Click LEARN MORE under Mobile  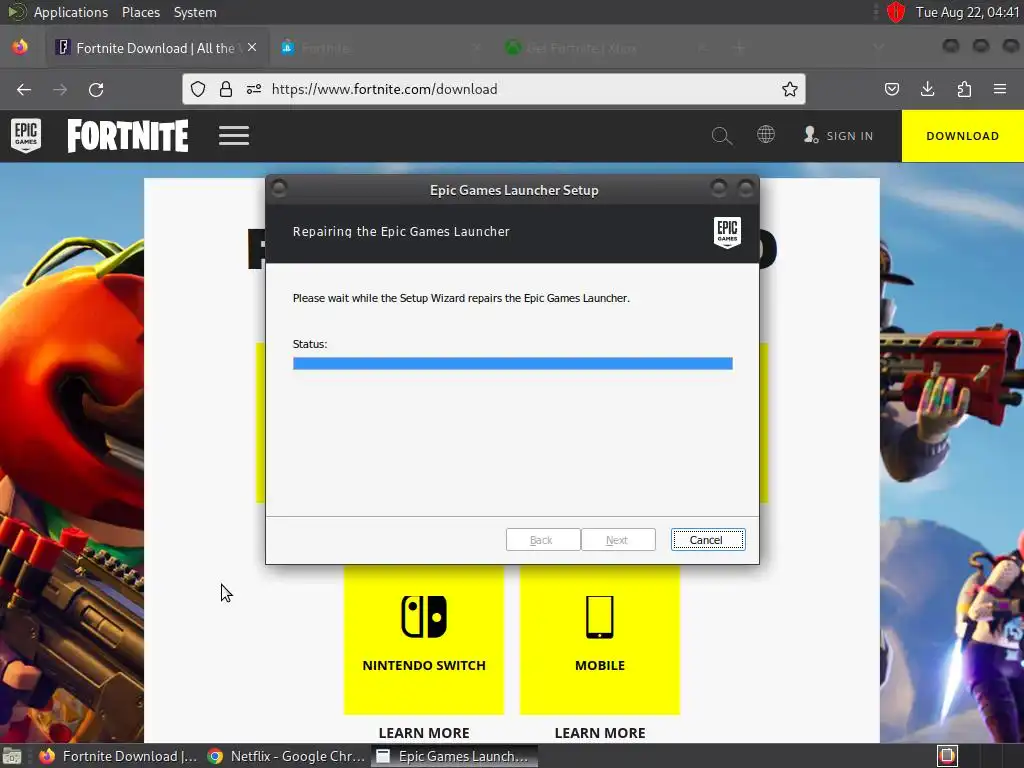(600, 733)
